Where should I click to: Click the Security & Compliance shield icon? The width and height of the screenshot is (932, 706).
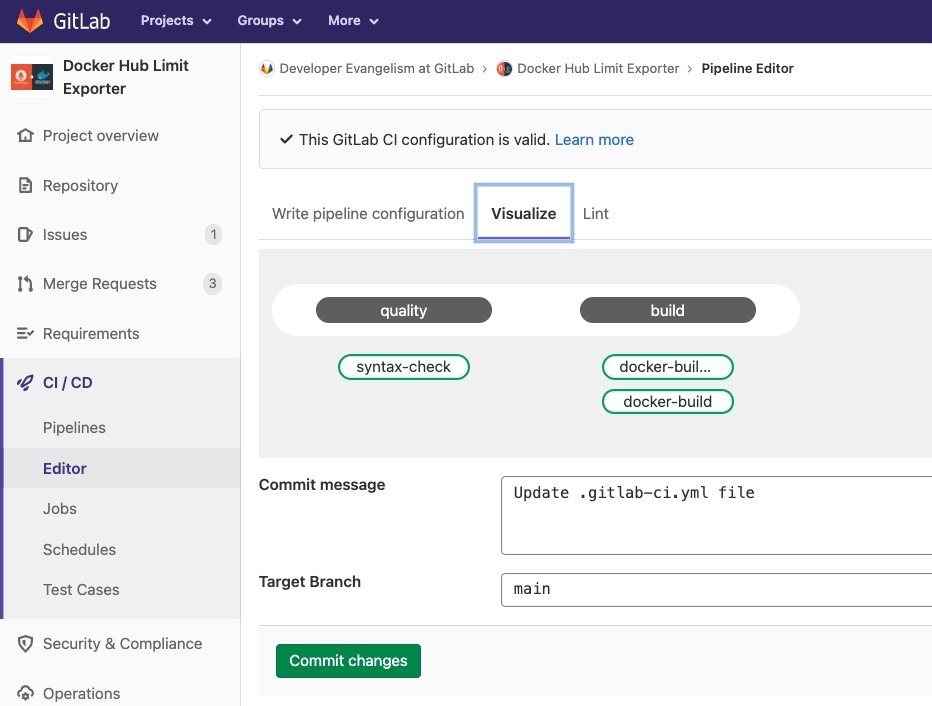[x=25, y=644]
